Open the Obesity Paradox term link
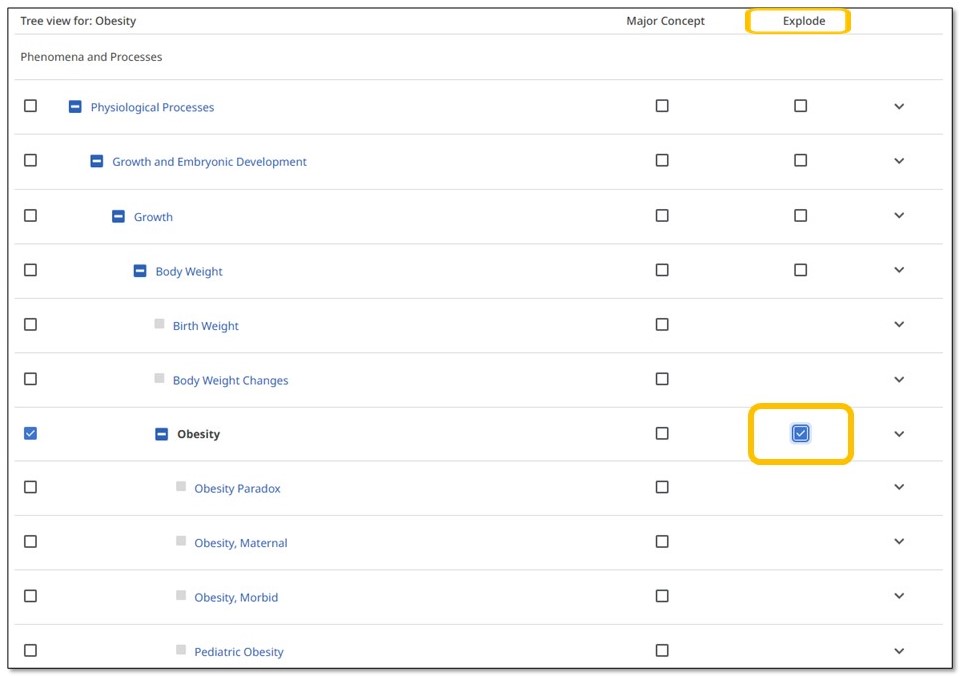Image resolution: width=962 pixels, height=676 pixels. (x=237, y=489)
